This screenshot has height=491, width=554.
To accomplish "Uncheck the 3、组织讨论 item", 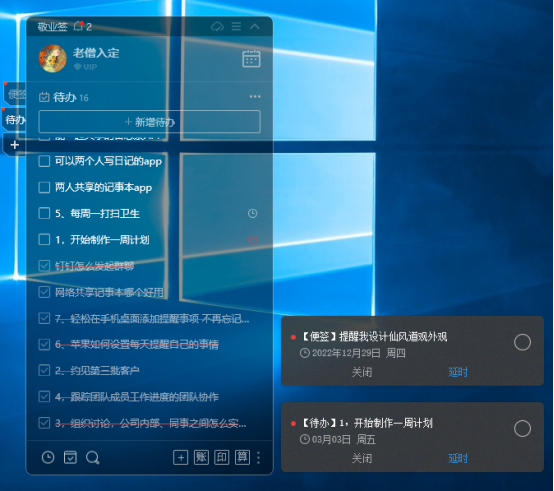I will (x=44, y=423).
